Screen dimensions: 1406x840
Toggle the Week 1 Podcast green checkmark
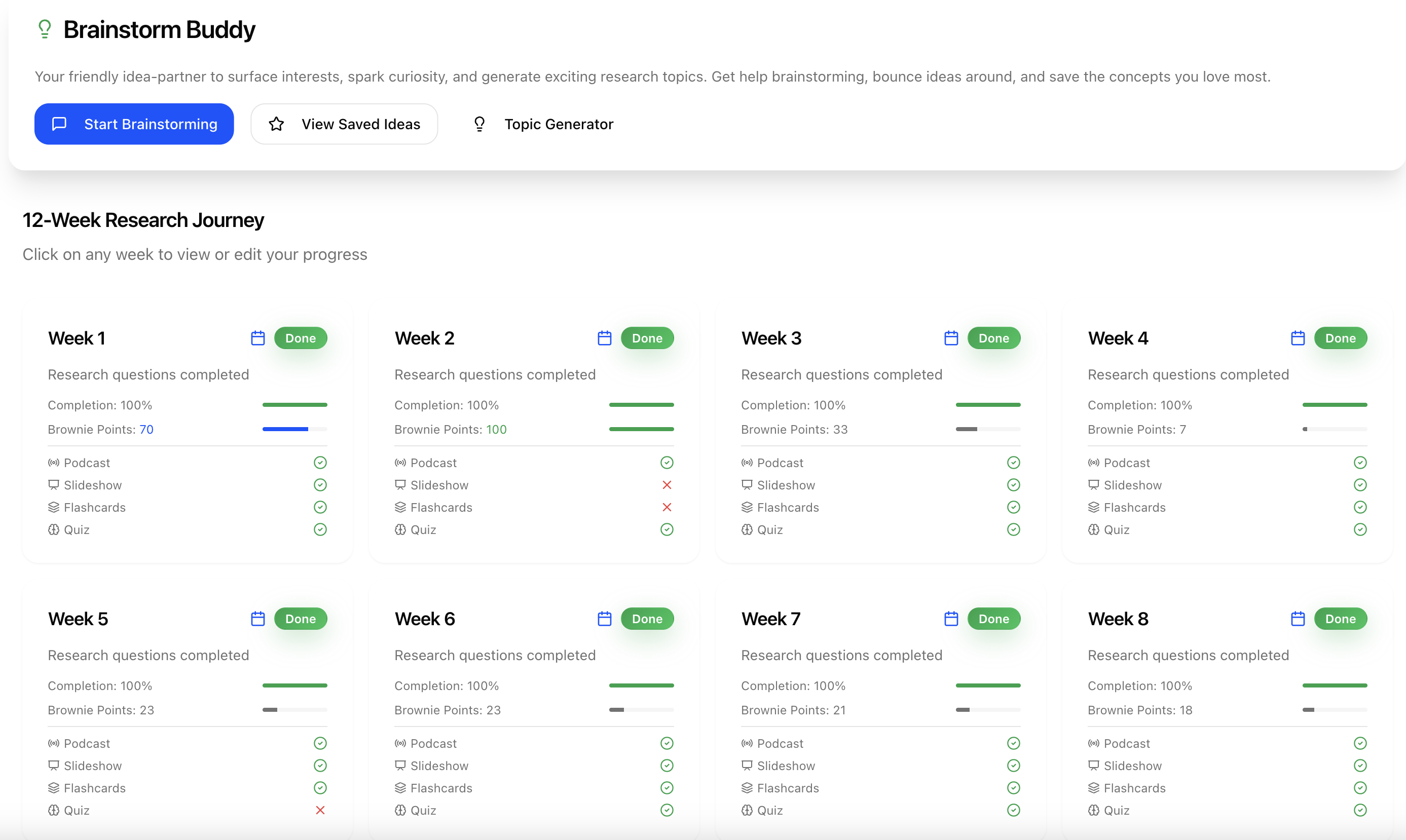(x=320, y=463)
